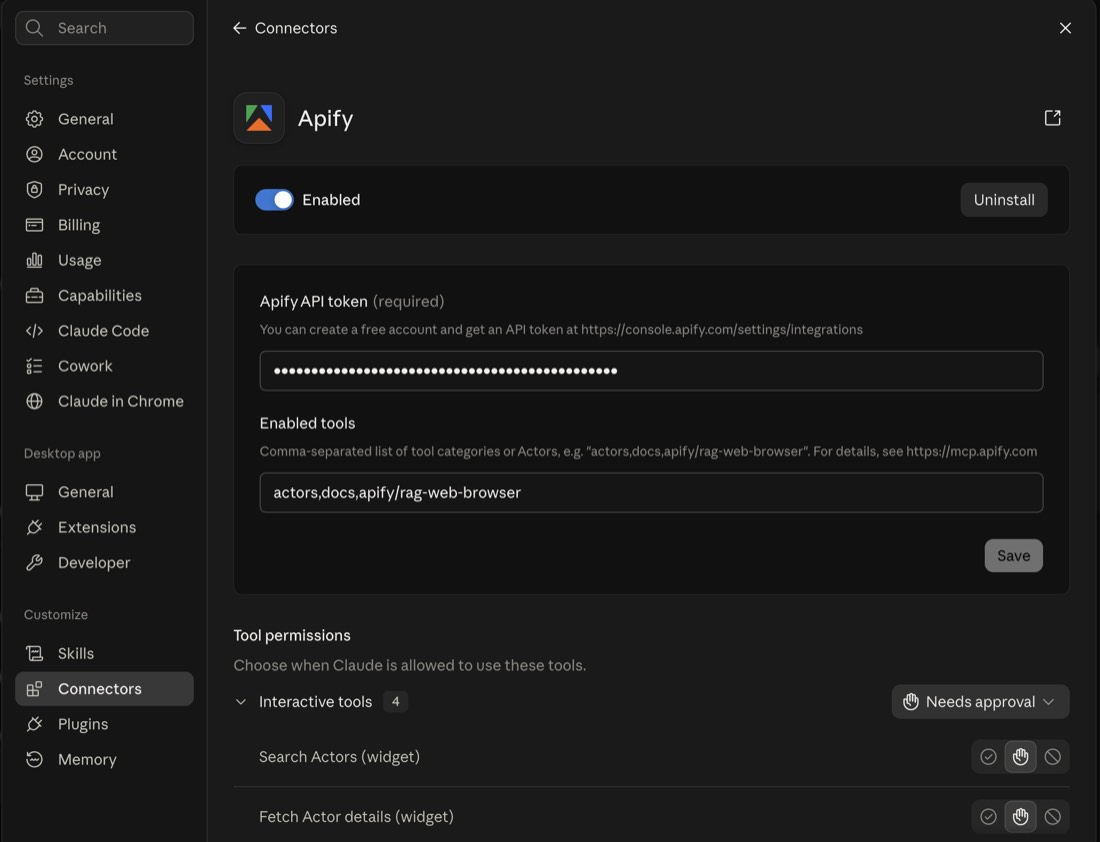Click the Privacy shield icon
Image resolution: width=1100 pixels, height=842 pixels.
(34, 189)
